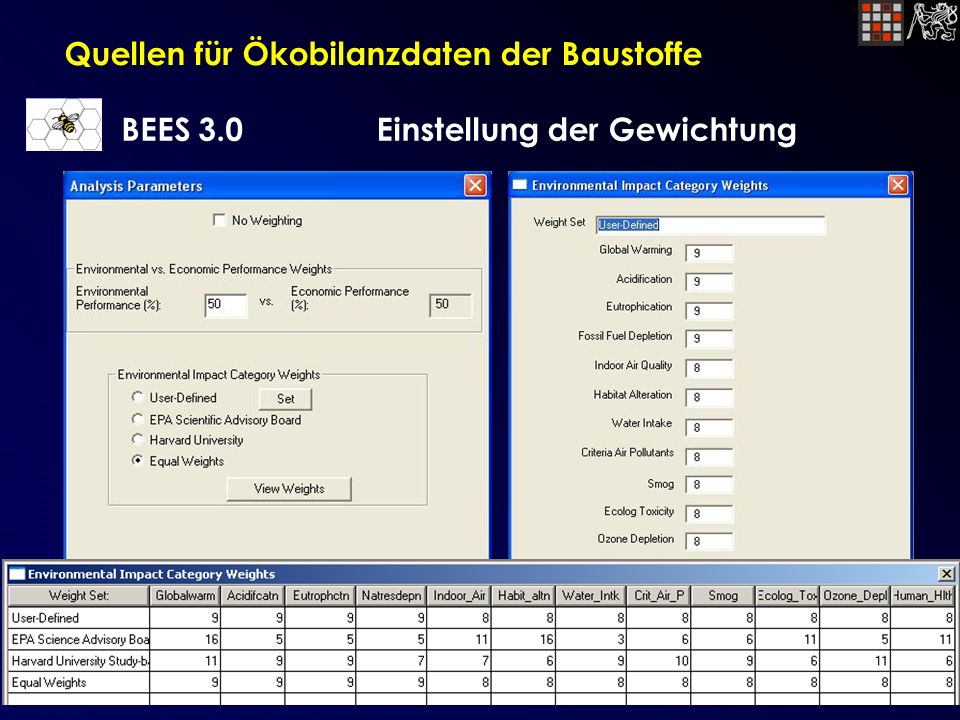The width and height of the screenshot is (960, 720).
Task: Select the Equal Weights radio button
Action: [x=138, y=460]
